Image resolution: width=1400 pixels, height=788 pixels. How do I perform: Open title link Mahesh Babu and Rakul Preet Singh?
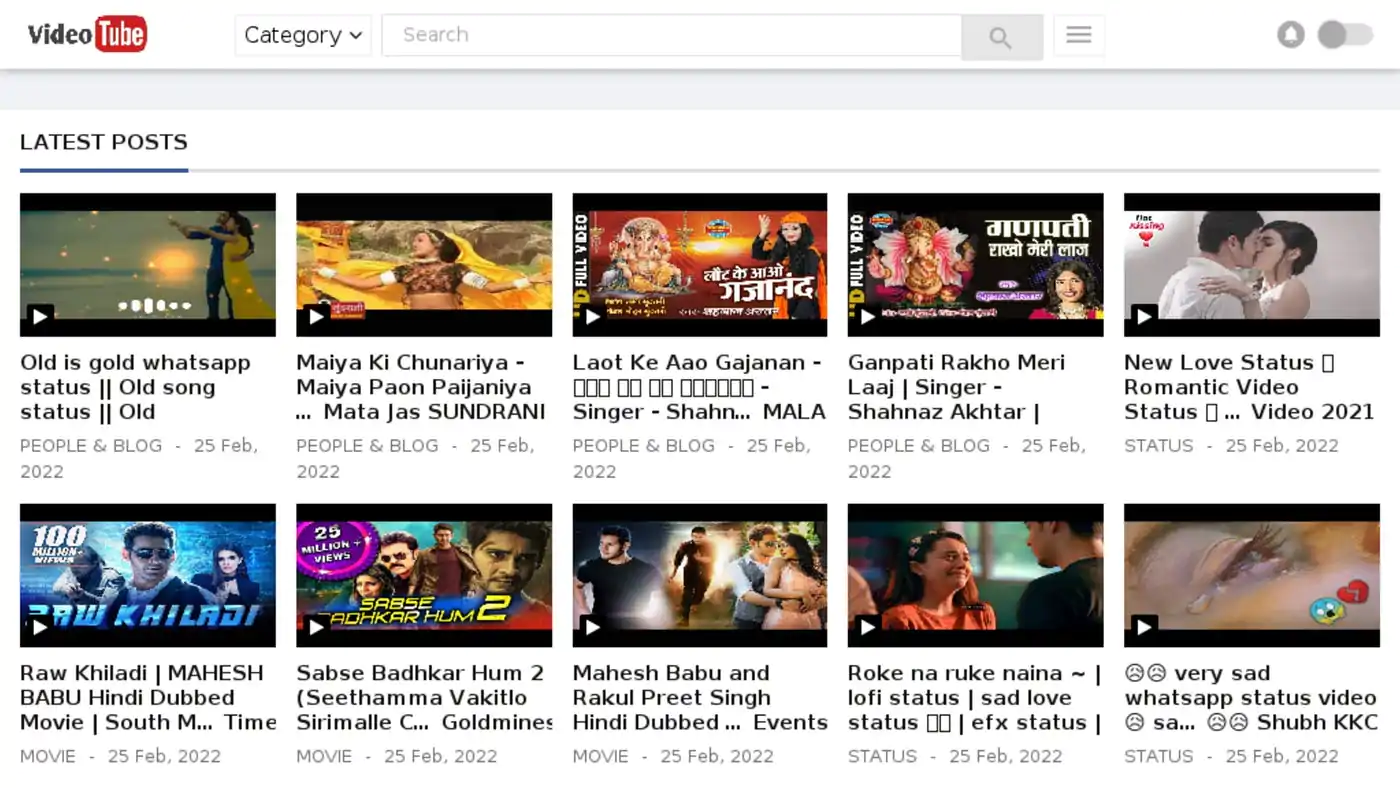coord(700,697)
